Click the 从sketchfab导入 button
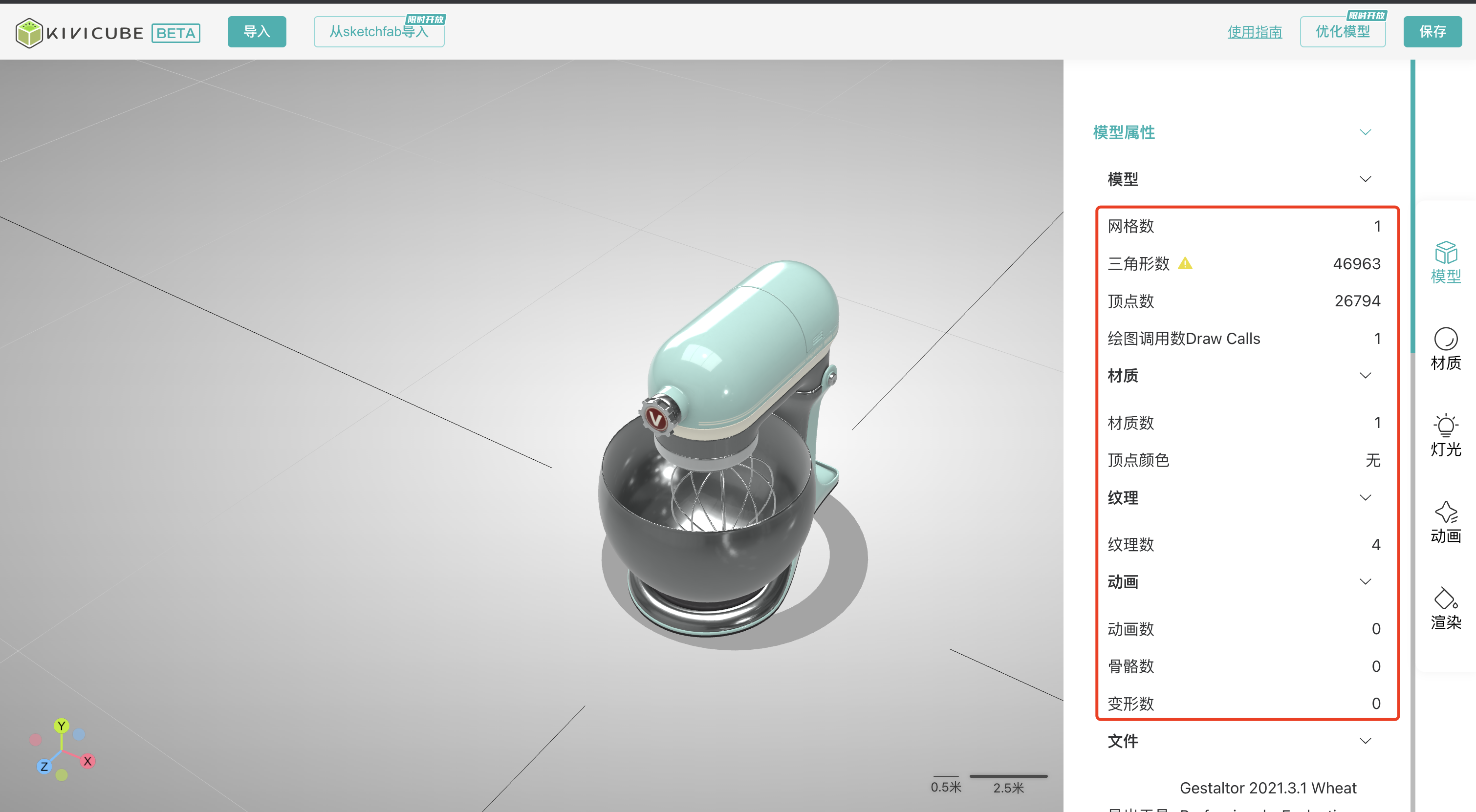Screen dimensions: 1476x812 click(x=379, y=31)
